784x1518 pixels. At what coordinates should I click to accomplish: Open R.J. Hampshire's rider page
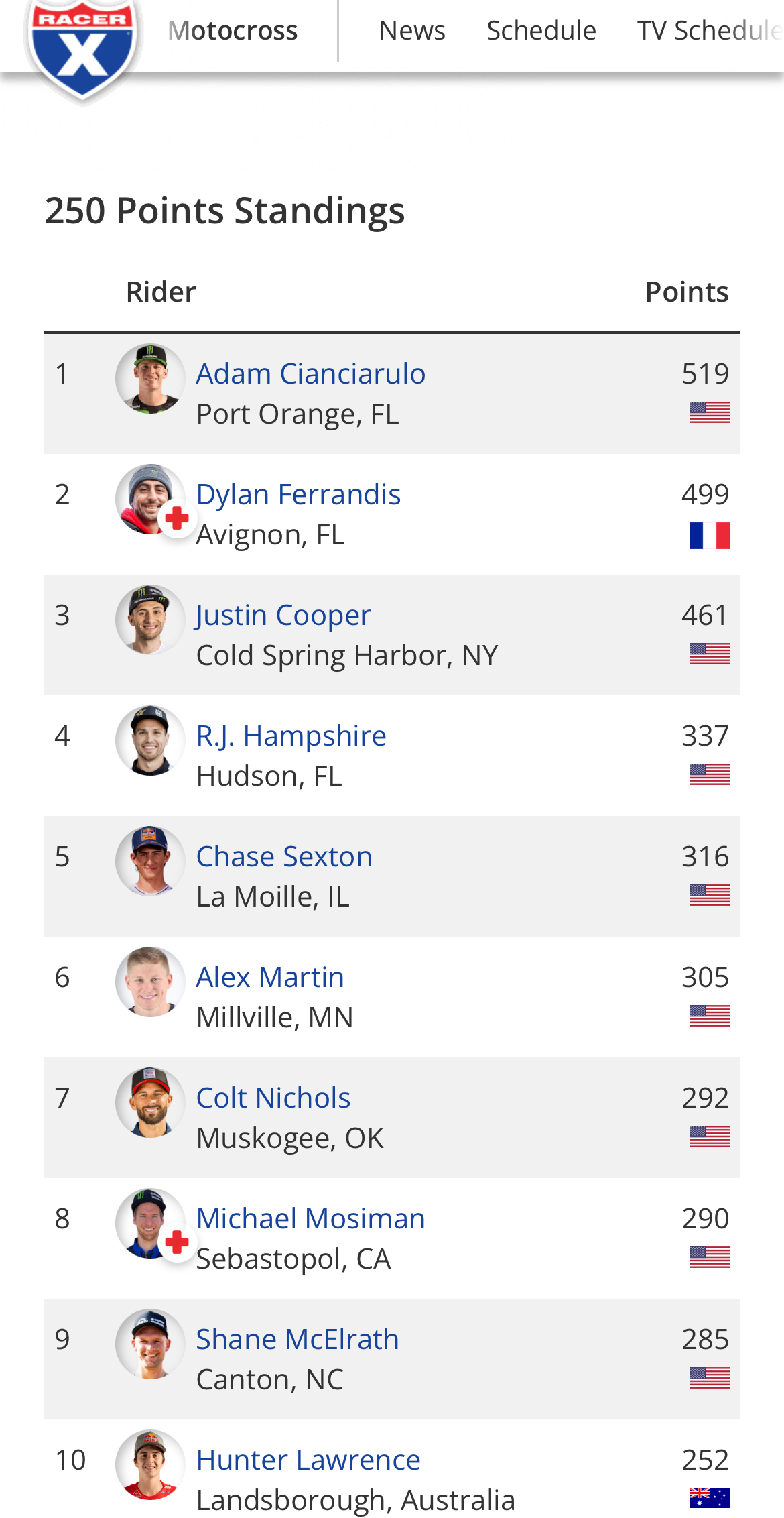tap(291, 736)
